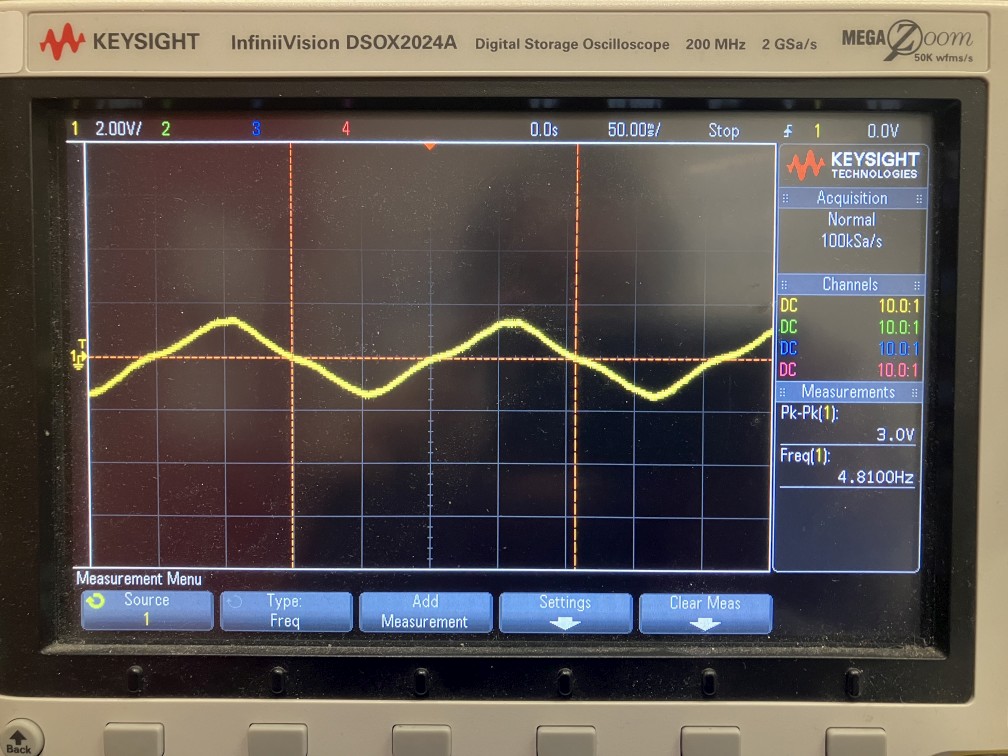
Task: Click the Stop run status indicator
Action: click(723, 131)
